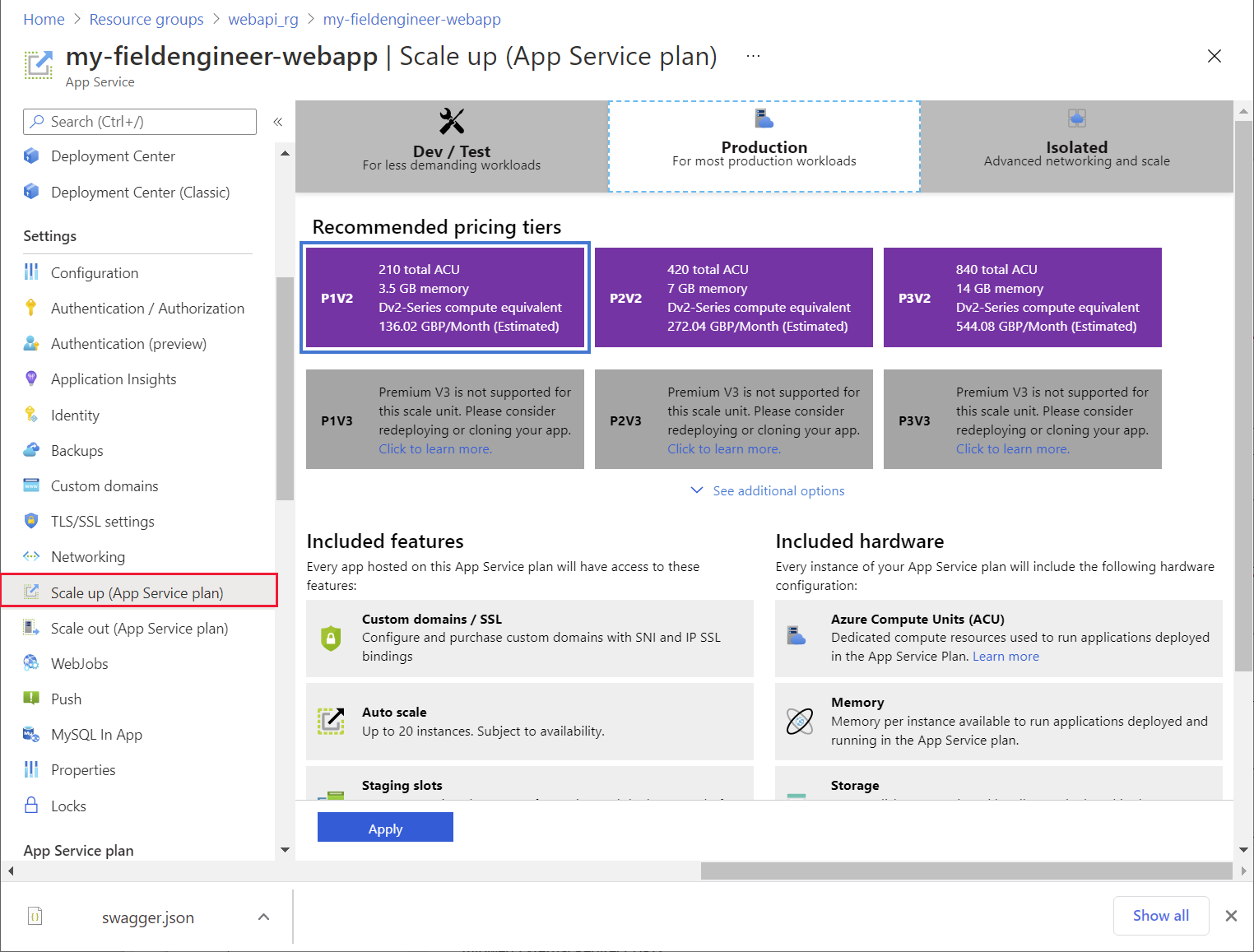The height and width of the screenshot is (952, 1254).
Task: Click sidebar scroll down arrow
Action: 285,850
